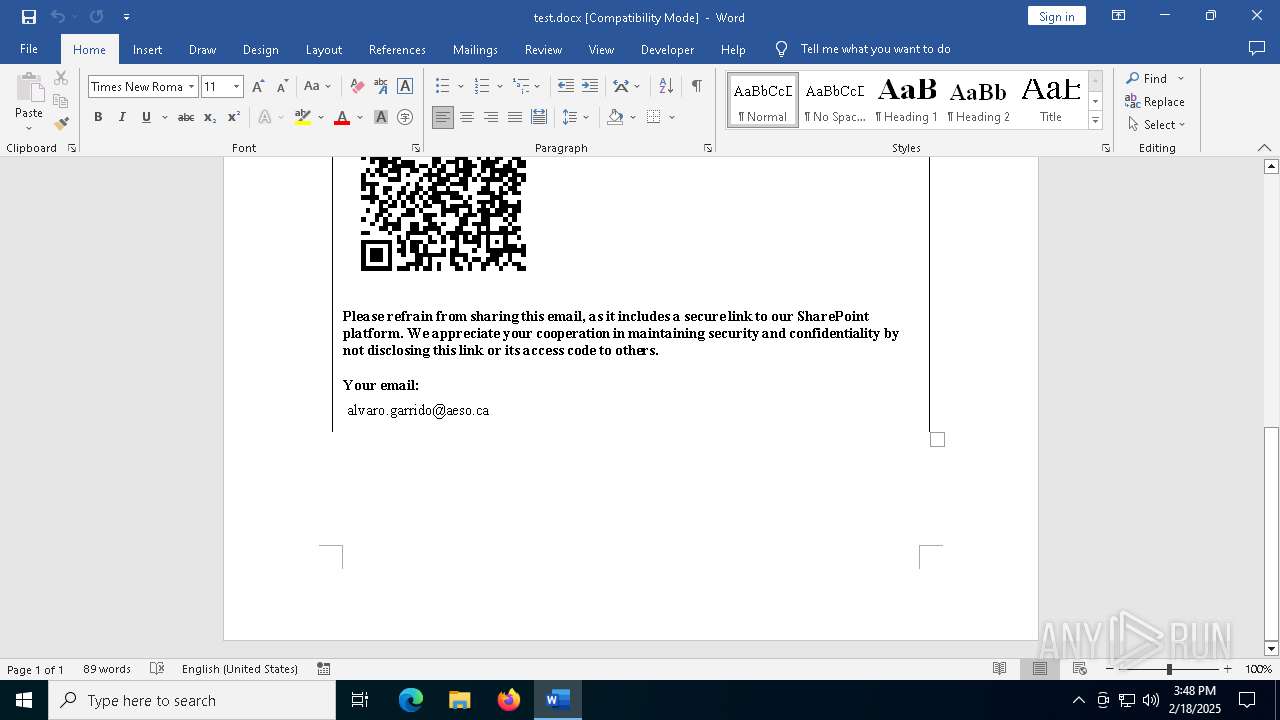Open the Paragraph dialog launcher

[x=708, y=148]
